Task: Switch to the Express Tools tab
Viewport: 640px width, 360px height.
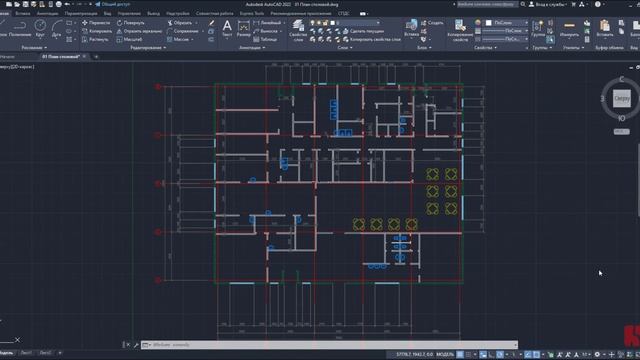Action: pos(252,13)
